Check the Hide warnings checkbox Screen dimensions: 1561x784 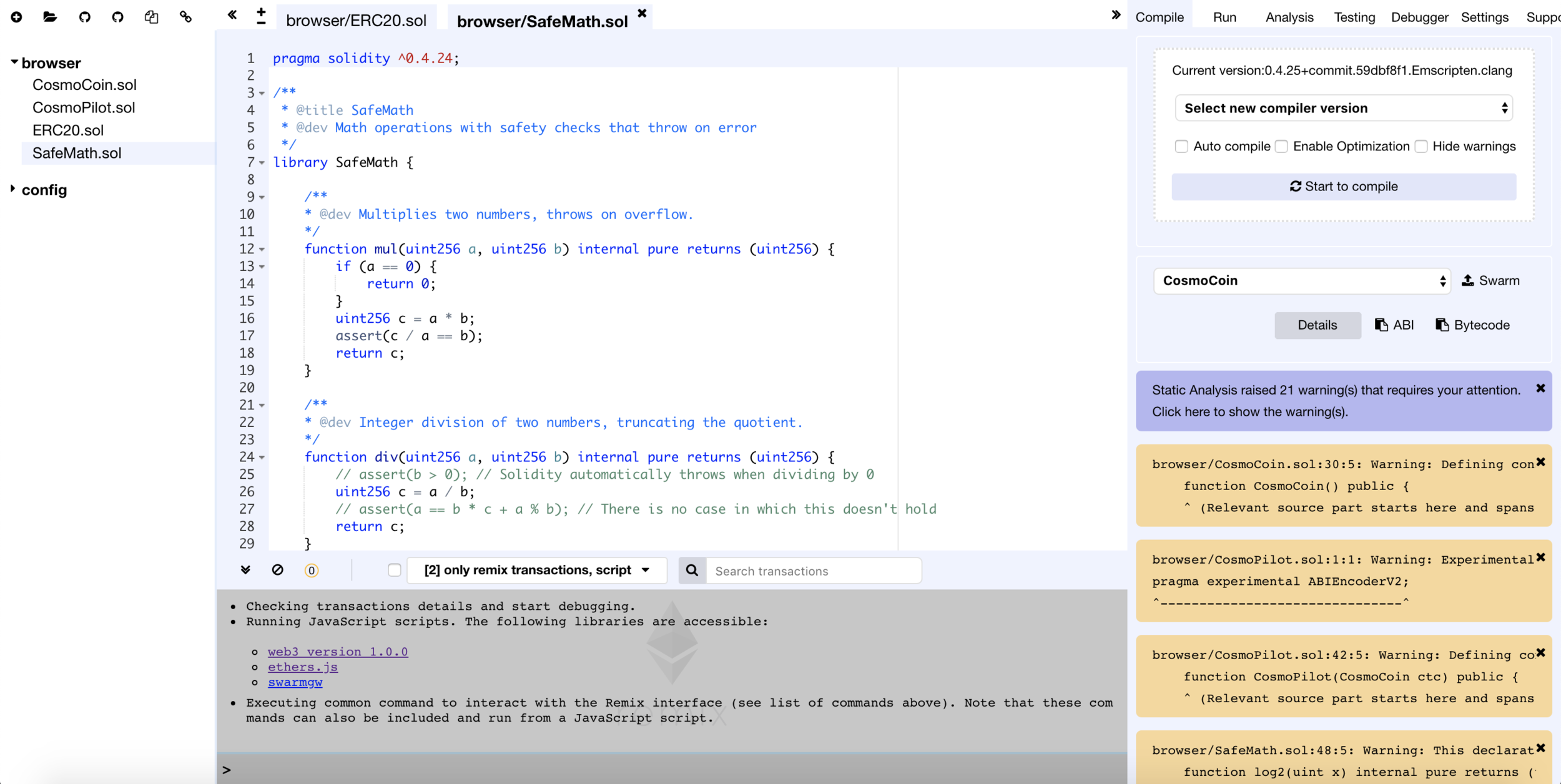coord(1421,147)
